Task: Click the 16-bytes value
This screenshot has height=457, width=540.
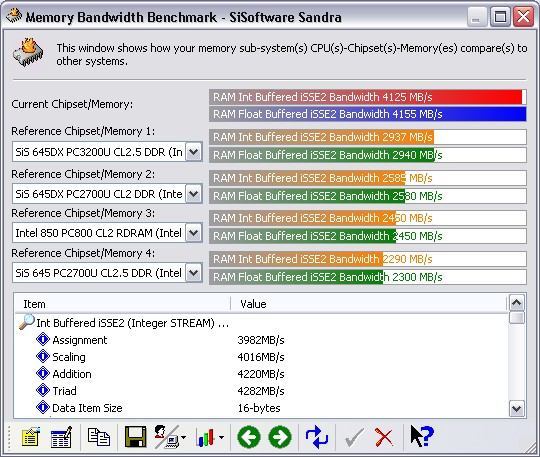Action: pos(259,408)
